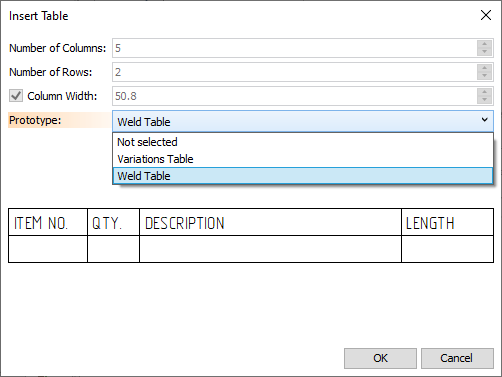Increase Number of Columns with up arrow

[484, 44]
